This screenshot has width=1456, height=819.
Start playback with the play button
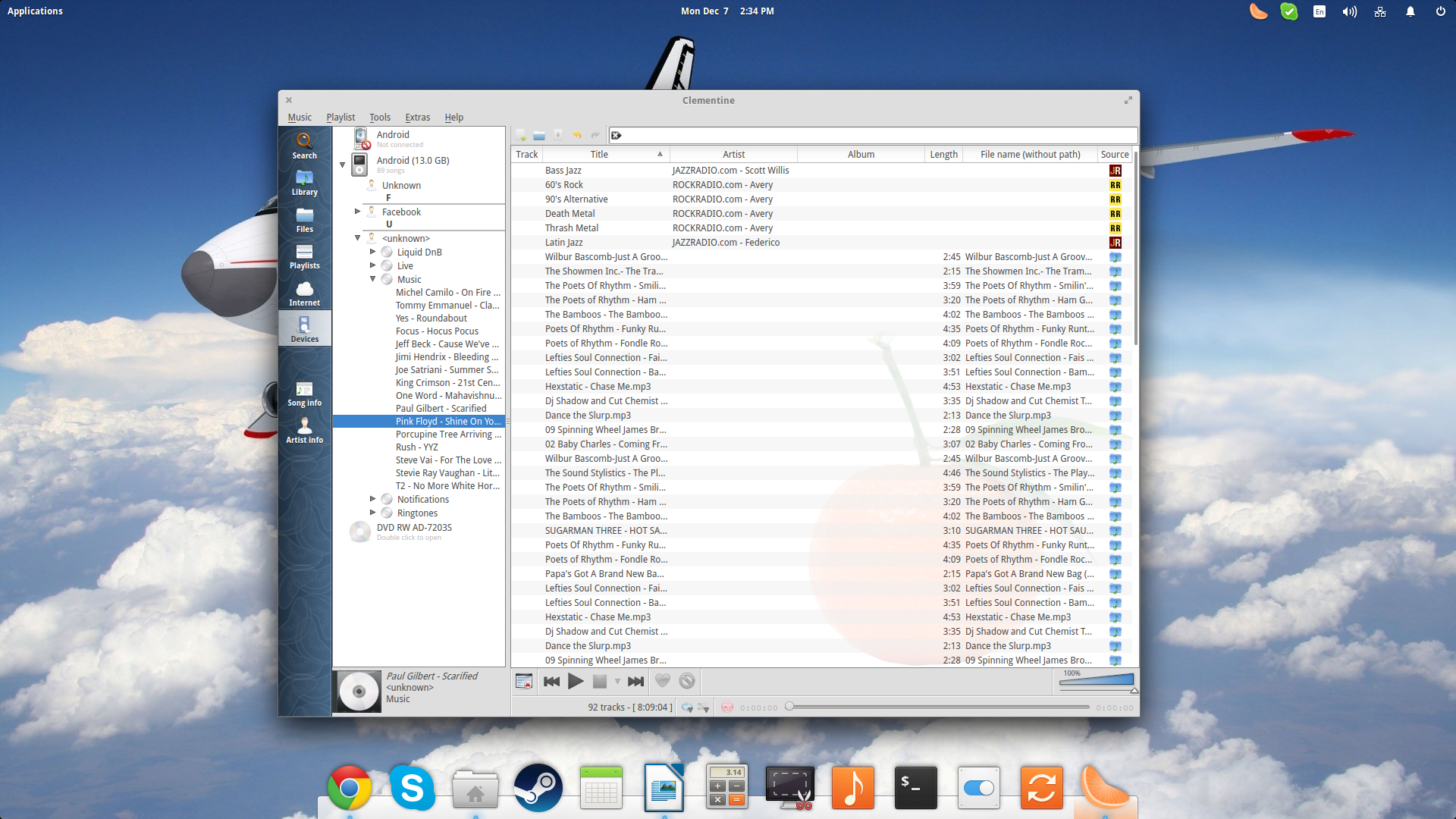576,681
